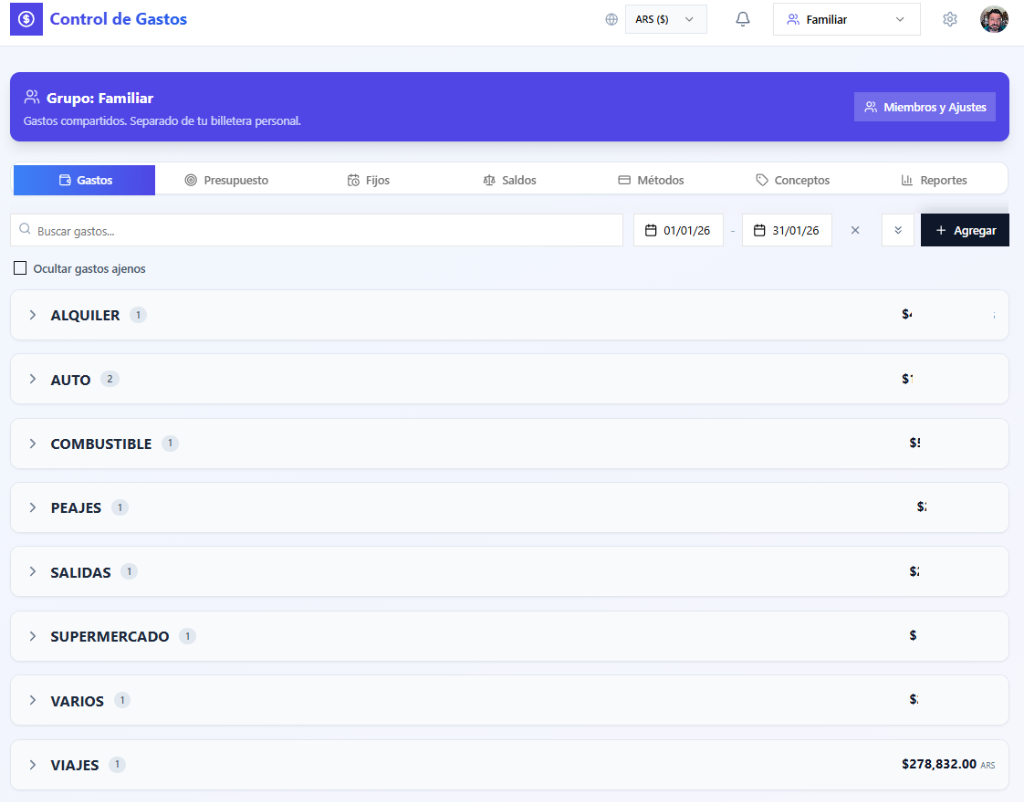Screen dimensions: 1024x802
Task: Open notifications bell icon
Action: coord(742,19)
